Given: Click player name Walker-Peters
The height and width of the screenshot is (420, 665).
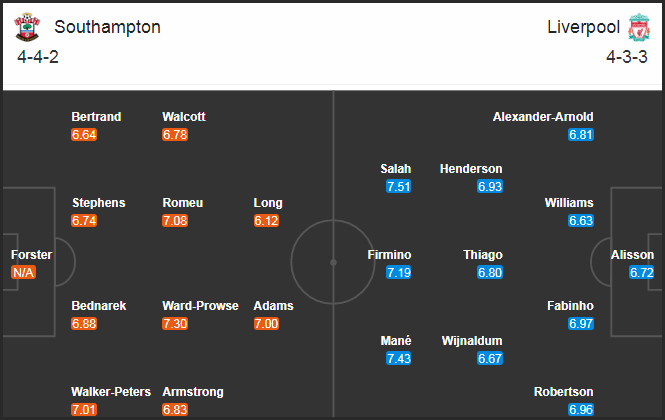Looking at the screenshot, I should 111,392.
